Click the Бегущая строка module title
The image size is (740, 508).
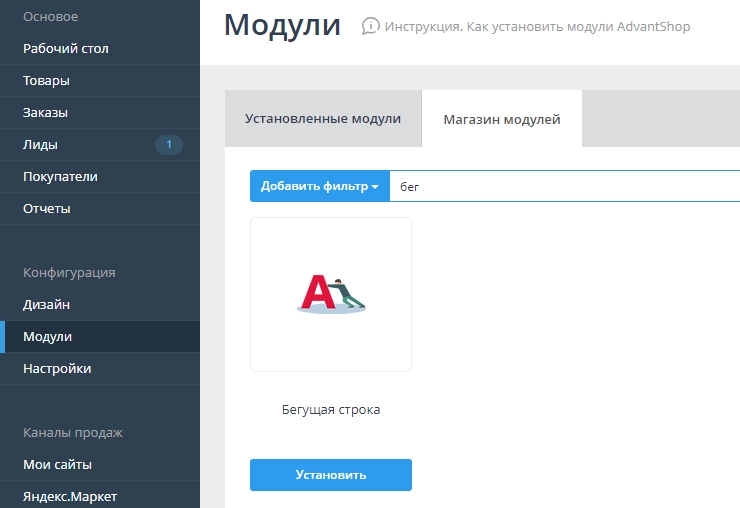click(331, 410)
